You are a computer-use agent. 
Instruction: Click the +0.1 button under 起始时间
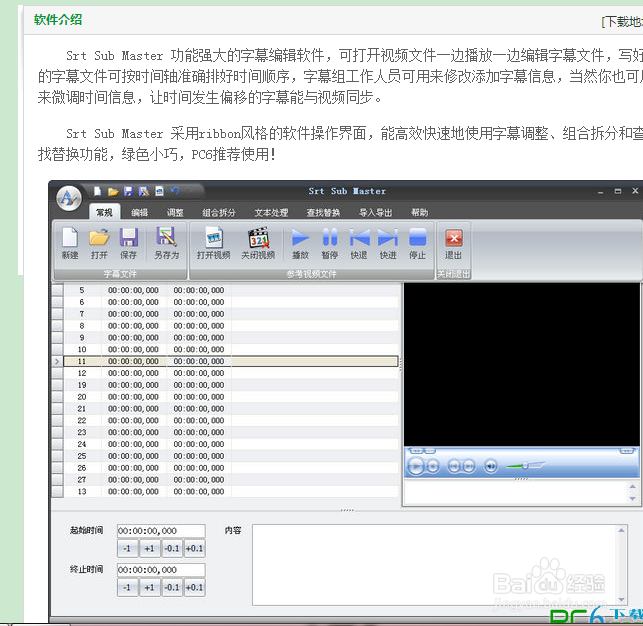[194, 548]
